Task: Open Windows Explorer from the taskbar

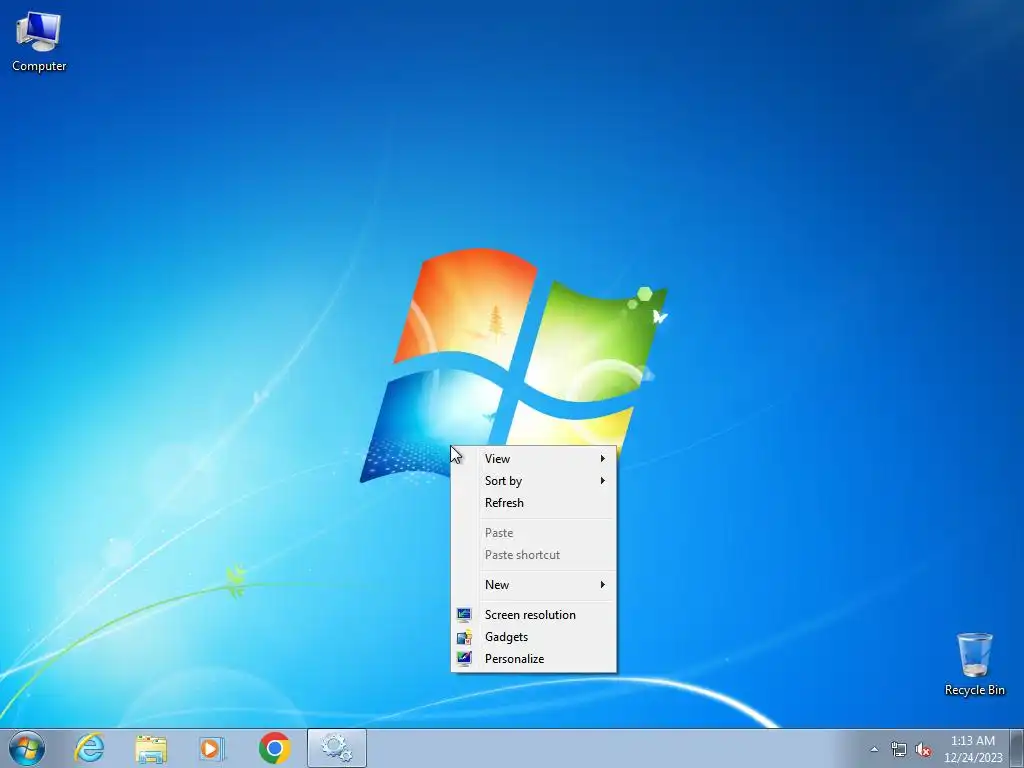Action: [151, 748]
